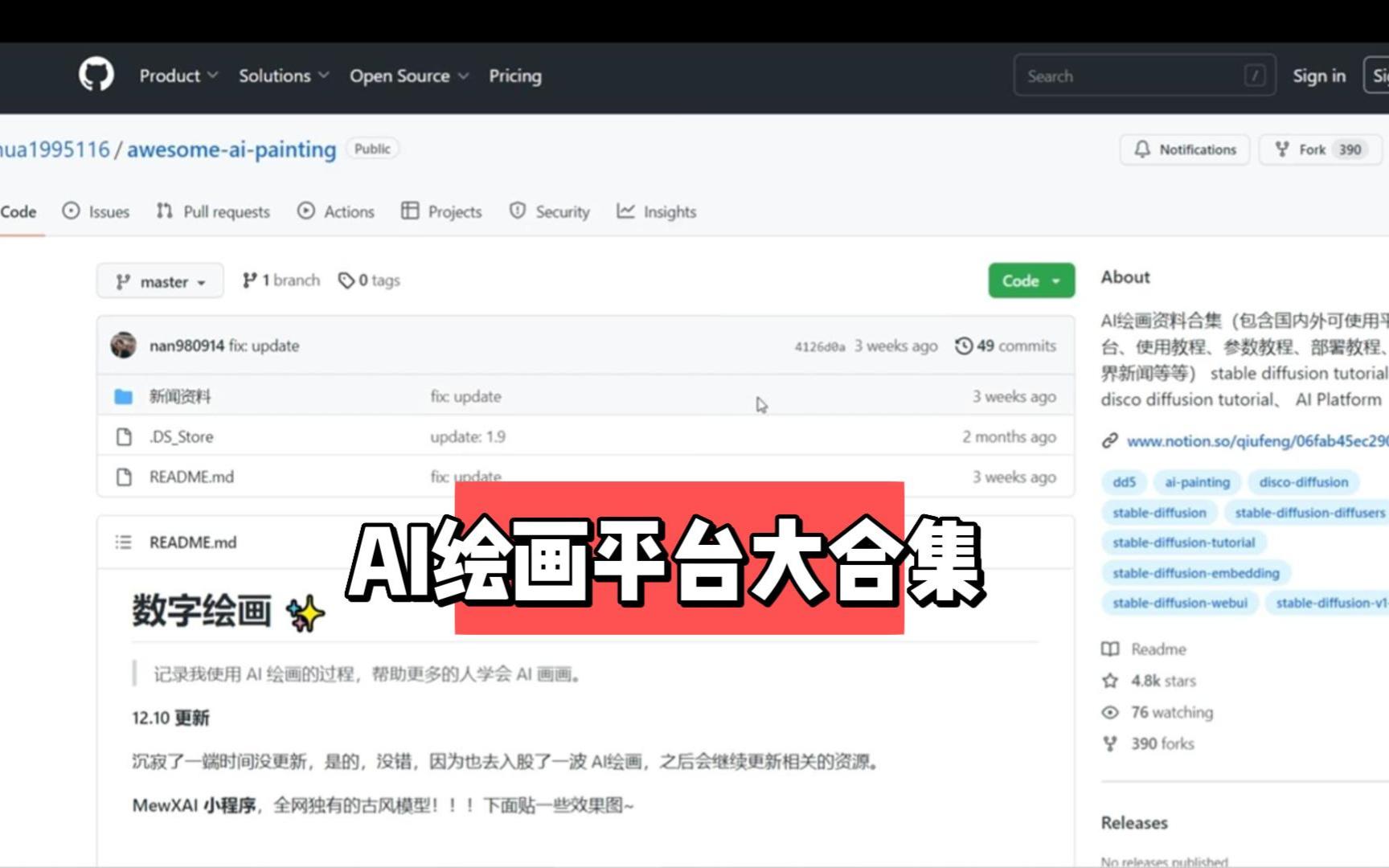This screenshot has width=1389, height=868.
Task: Select the dd5 topic tag
Action: (1124, 482)
